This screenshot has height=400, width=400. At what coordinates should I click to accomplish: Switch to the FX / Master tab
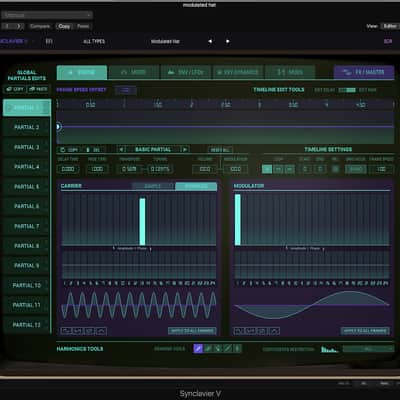point(364,72)
